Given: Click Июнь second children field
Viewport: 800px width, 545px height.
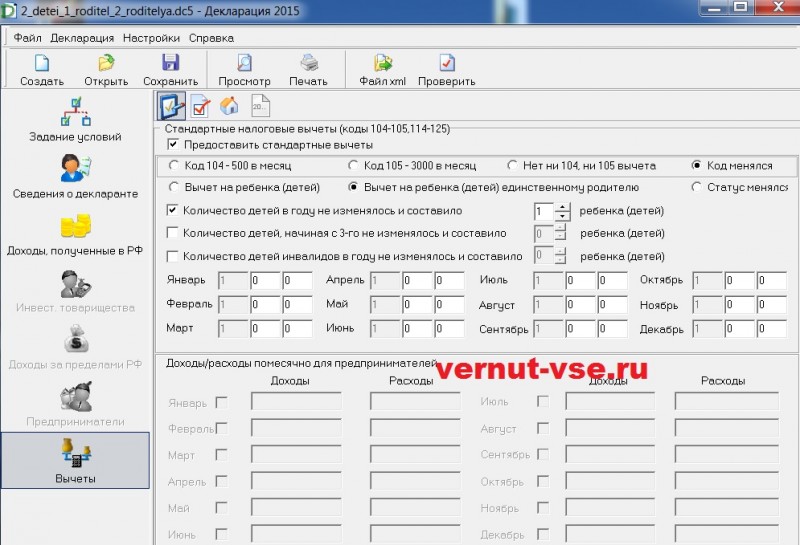Looking at the screenshot, I should [417, 329].
